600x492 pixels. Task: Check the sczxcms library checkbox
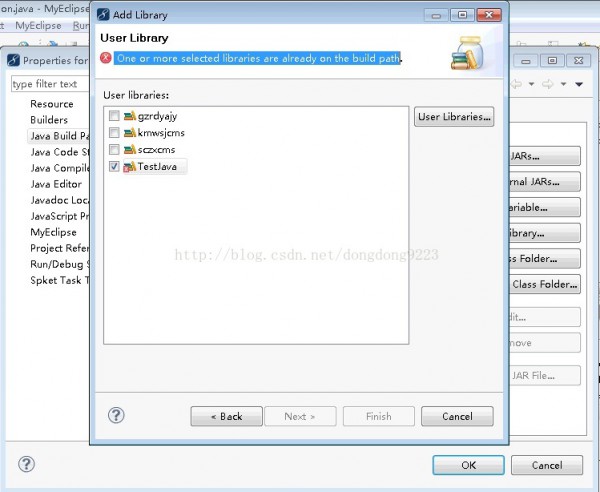click(114, 149)
